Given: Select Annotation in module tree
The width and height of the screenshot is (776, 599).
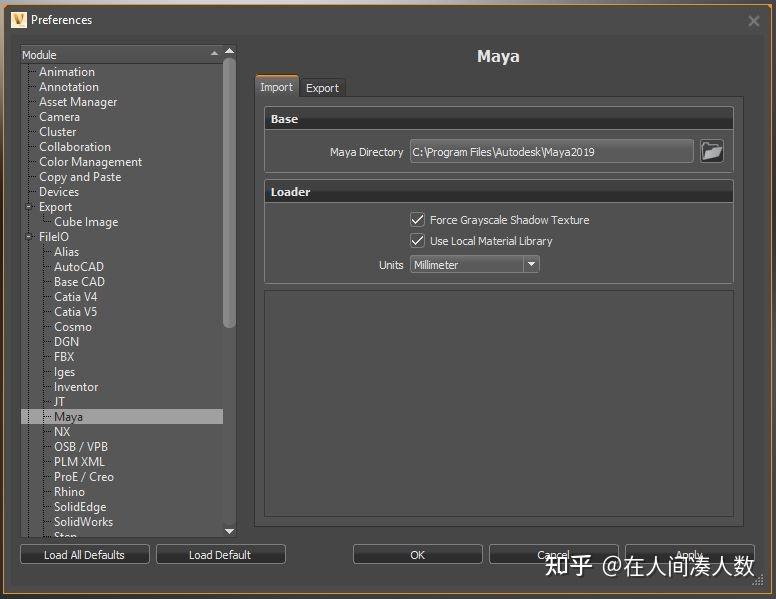Looking at the screenshot, I should click(69, 87).
